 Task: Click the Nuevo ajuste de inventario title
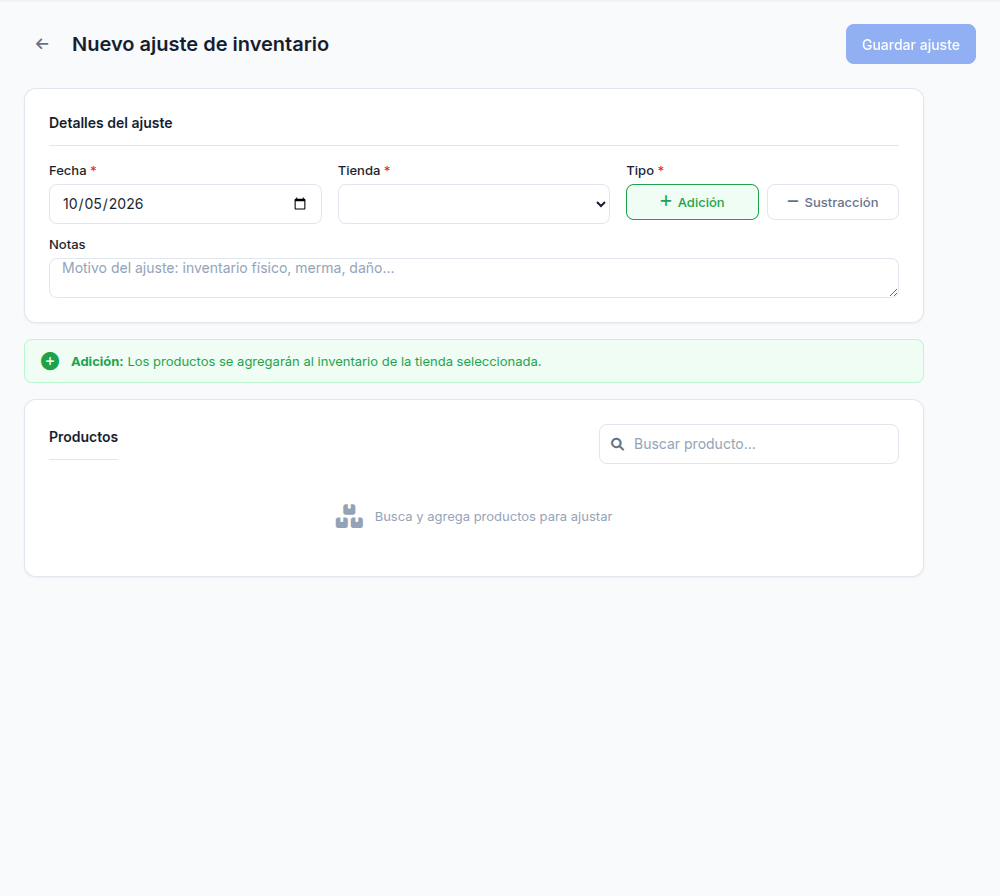200,44
